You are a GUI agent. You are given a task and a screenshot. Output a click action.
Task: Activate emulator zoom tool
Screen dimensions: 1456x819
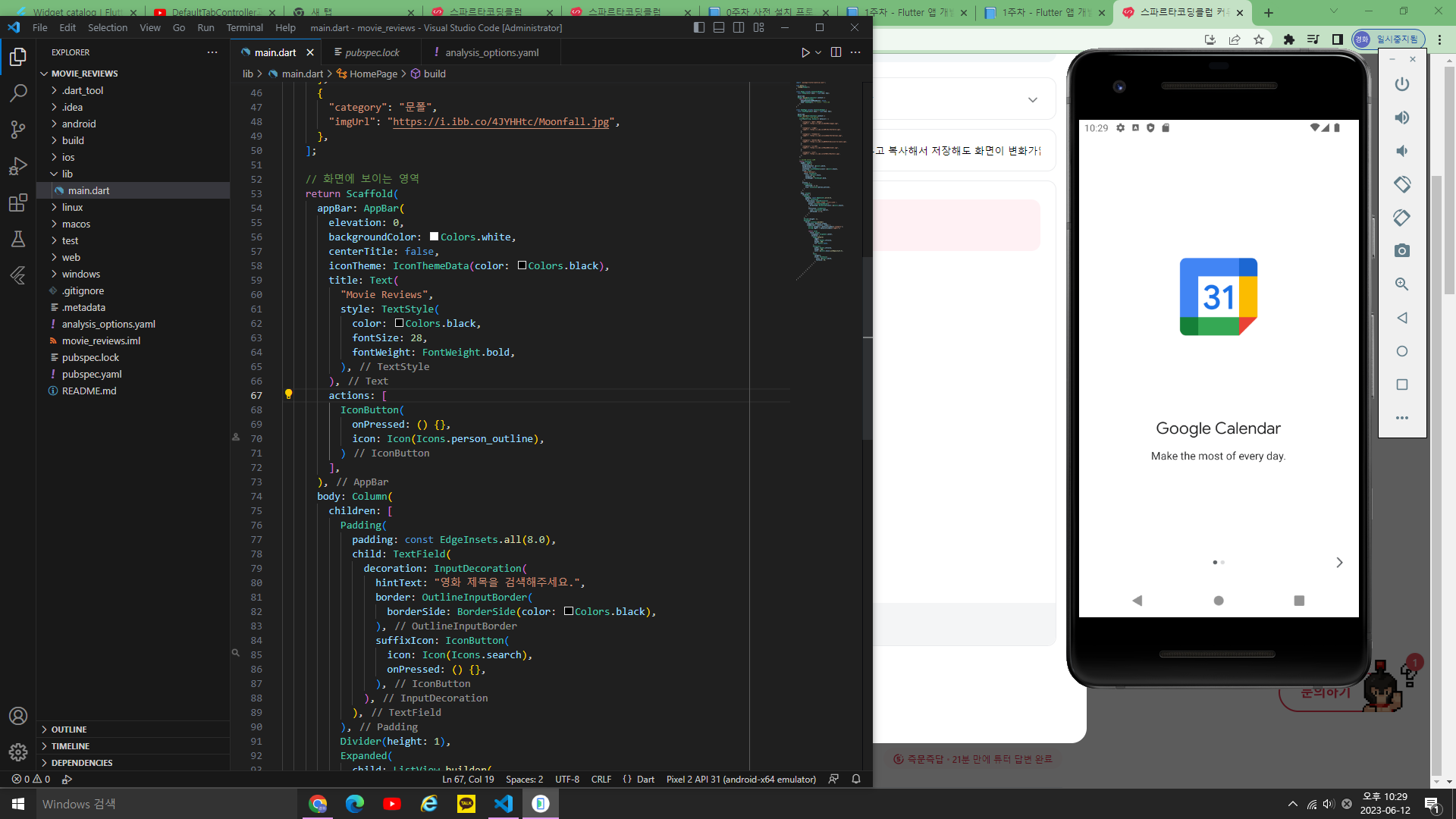coord(1402,284)
